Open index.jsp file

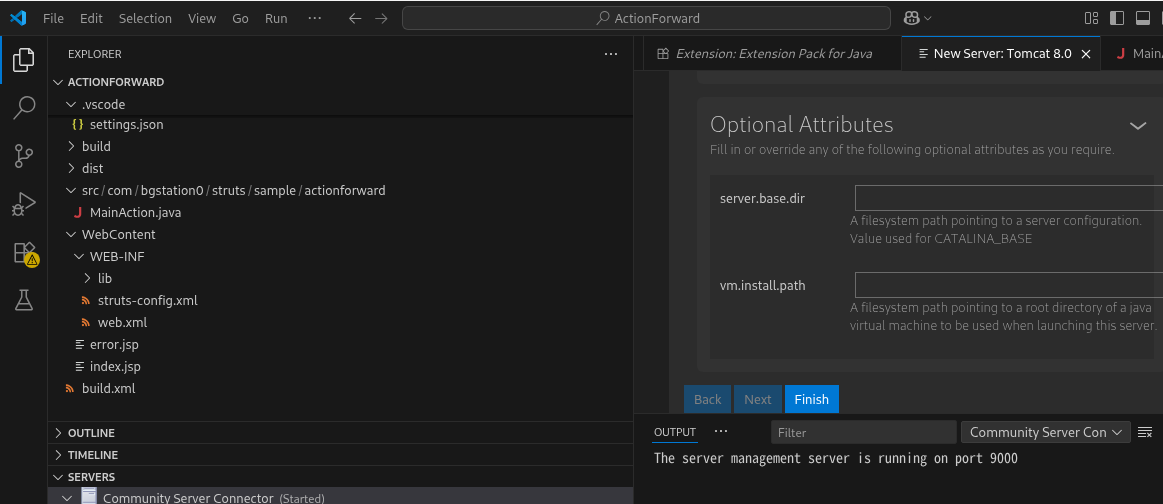[x=115, y=366]
